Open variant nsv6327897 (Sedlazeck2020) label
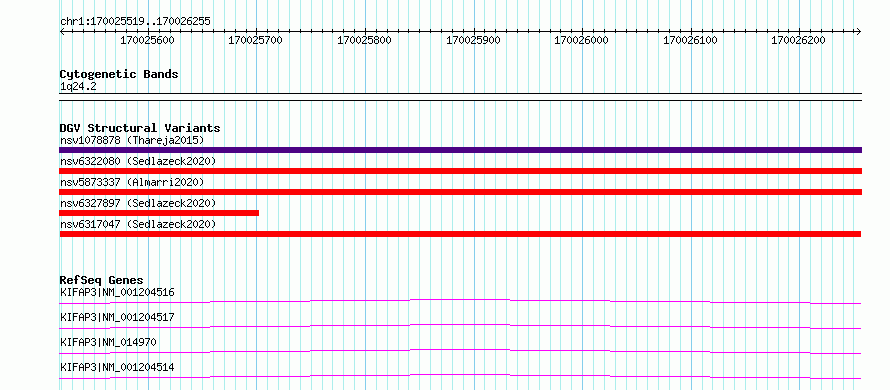 pos(138,203)
